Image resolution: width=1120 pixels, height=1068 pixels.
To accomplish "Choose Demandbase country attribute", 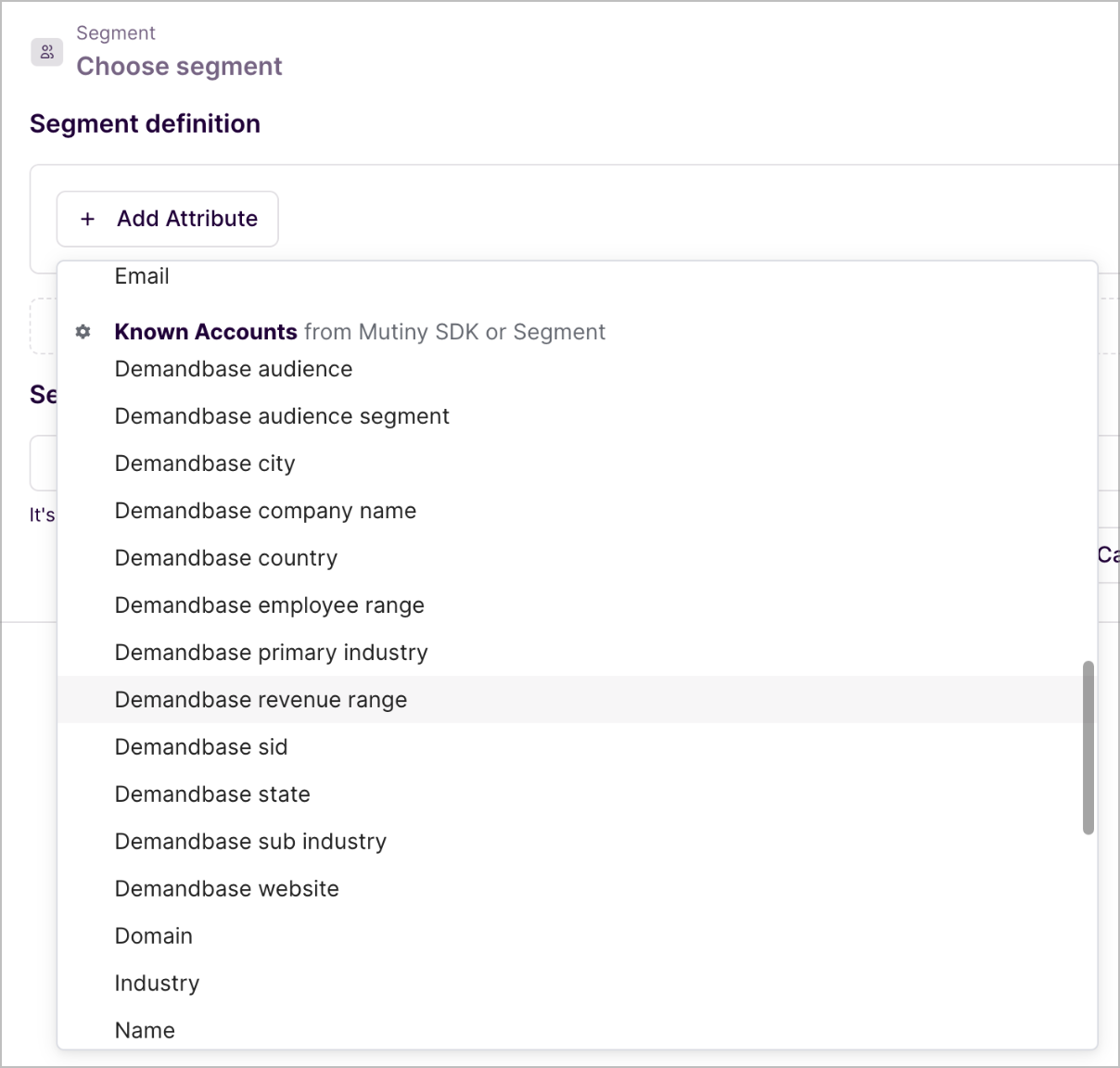I will click(x=577, y=558).
